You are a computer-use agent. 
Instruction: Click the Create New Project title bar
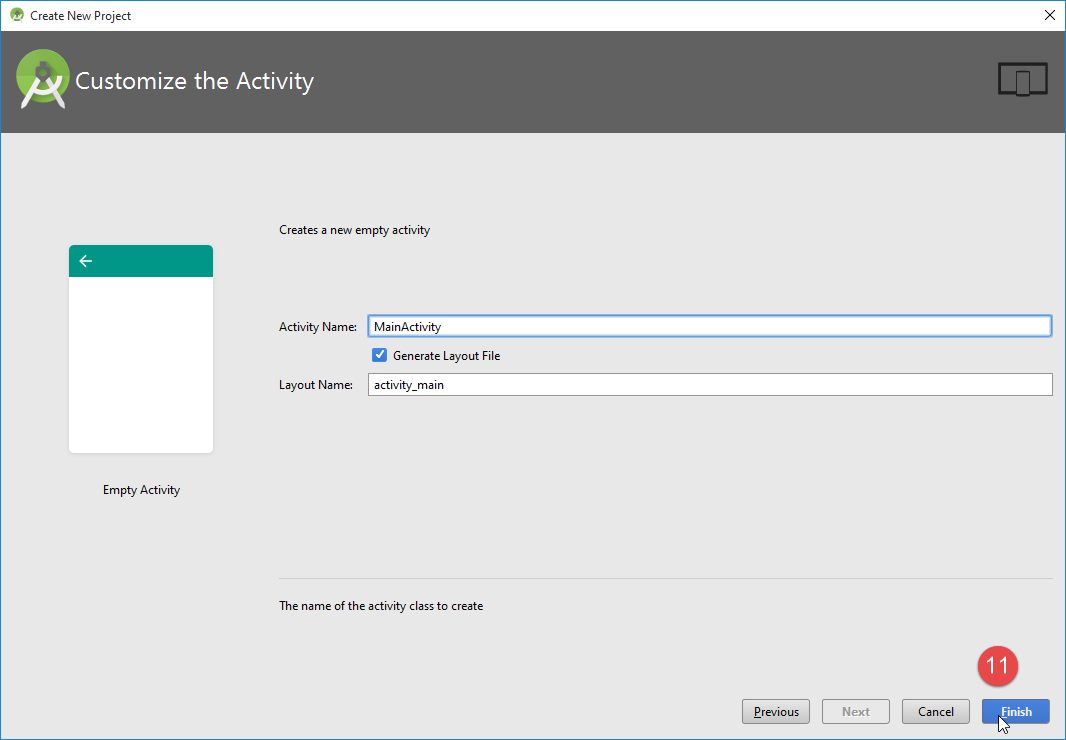(500, 15)
